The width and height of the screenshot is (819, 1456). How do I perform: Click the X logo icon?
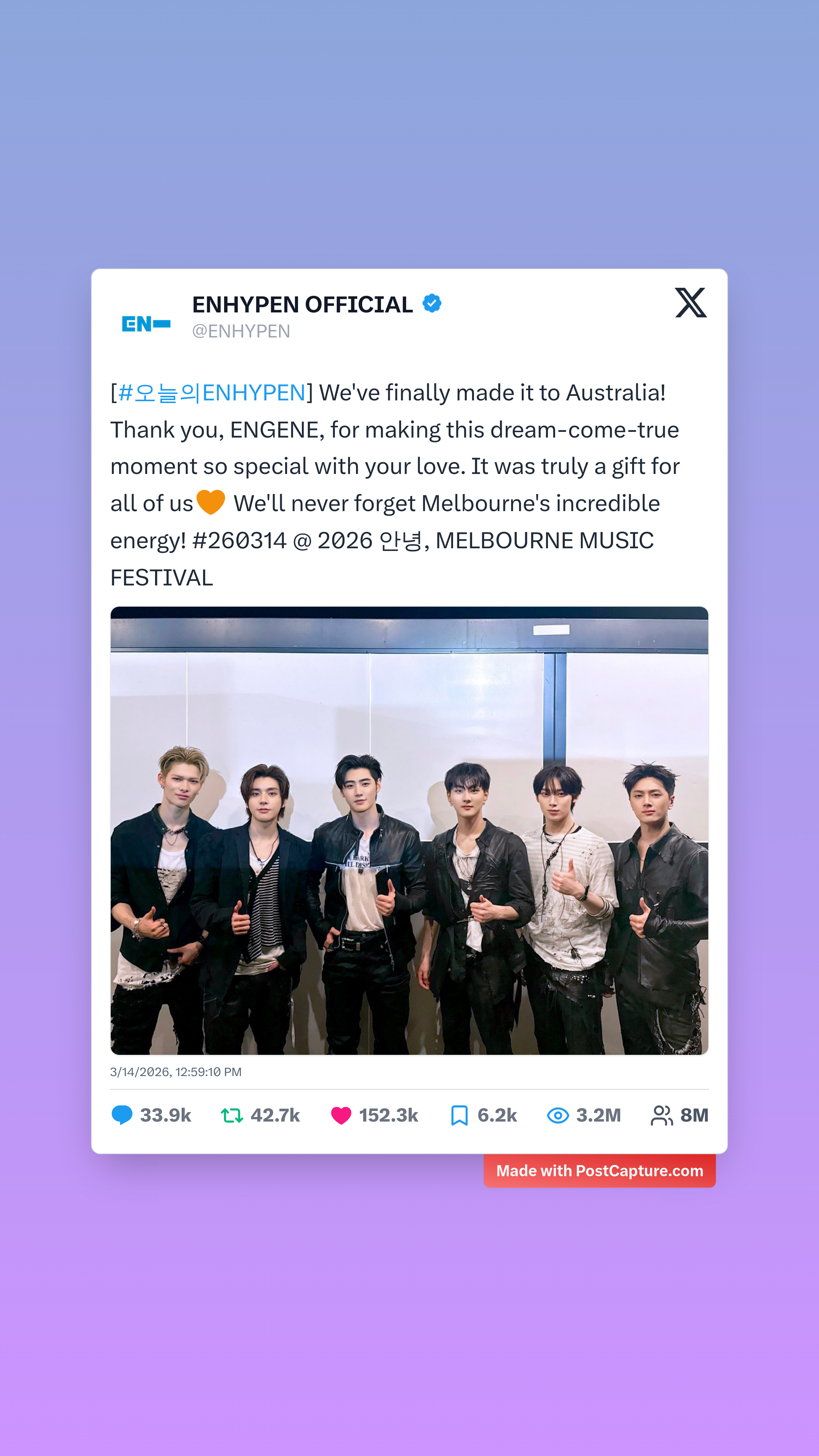(x=691, y=303)
